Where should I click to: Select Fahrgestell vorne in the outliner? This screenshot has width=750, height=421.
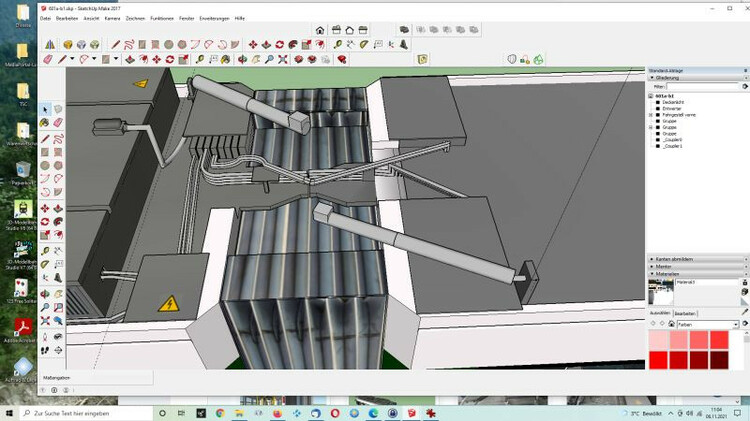(x=679, y=115)
